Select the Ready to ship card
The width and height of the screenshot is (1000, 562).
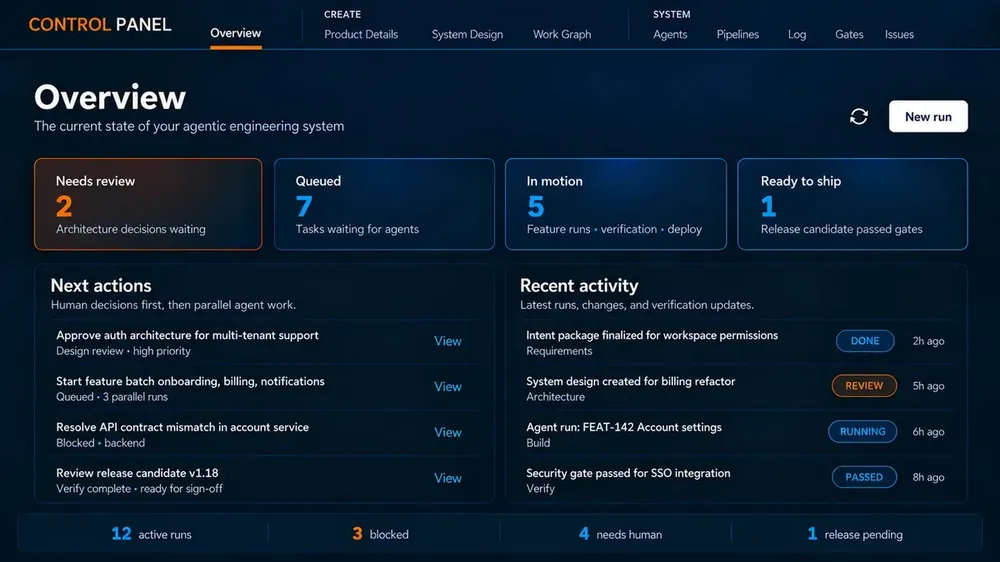pos(852,204)
